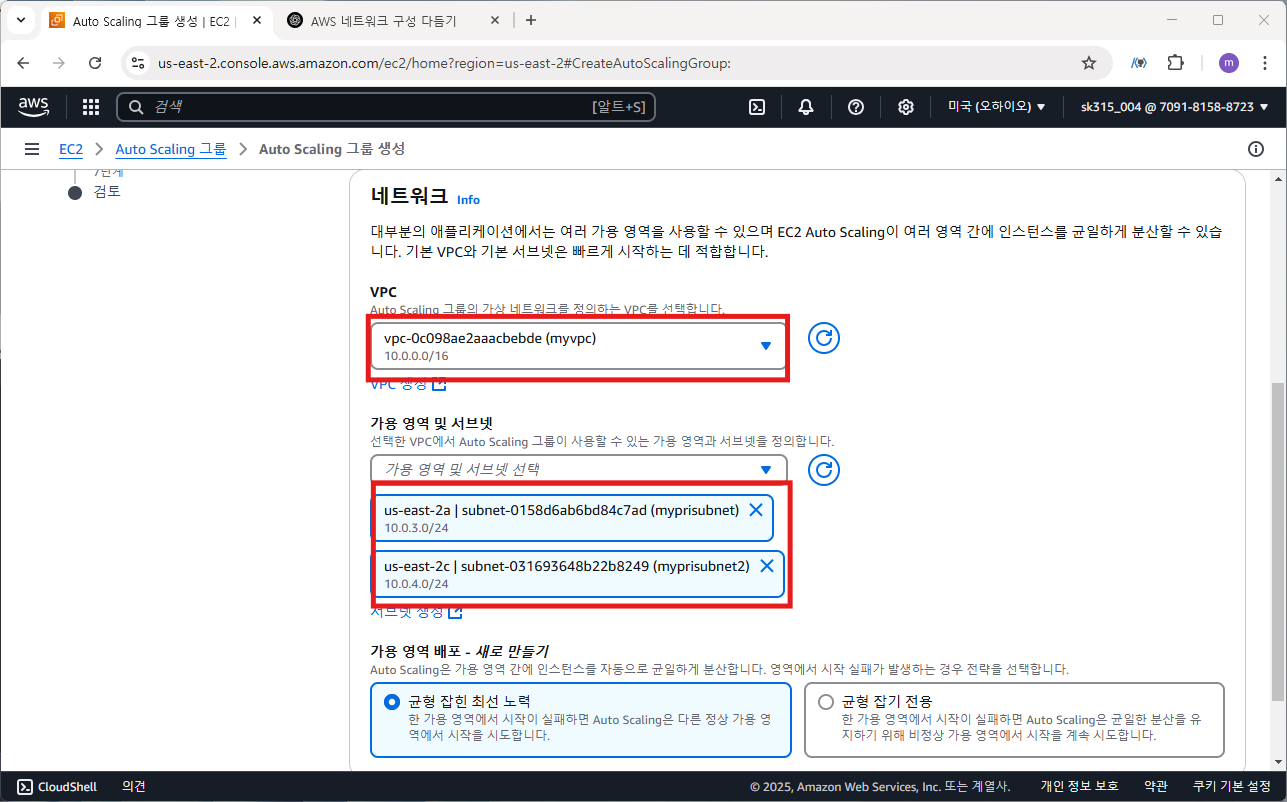
Task: Click the us-east-2a myprisubnet subnet entry
Action: pos(574,518)
